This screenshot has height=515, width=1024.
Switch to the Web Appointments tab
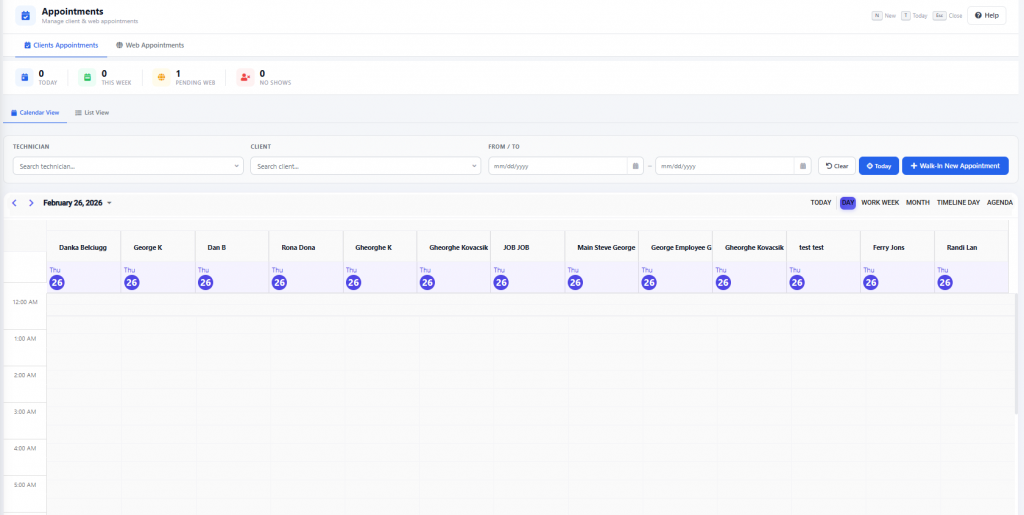(150, 45)
